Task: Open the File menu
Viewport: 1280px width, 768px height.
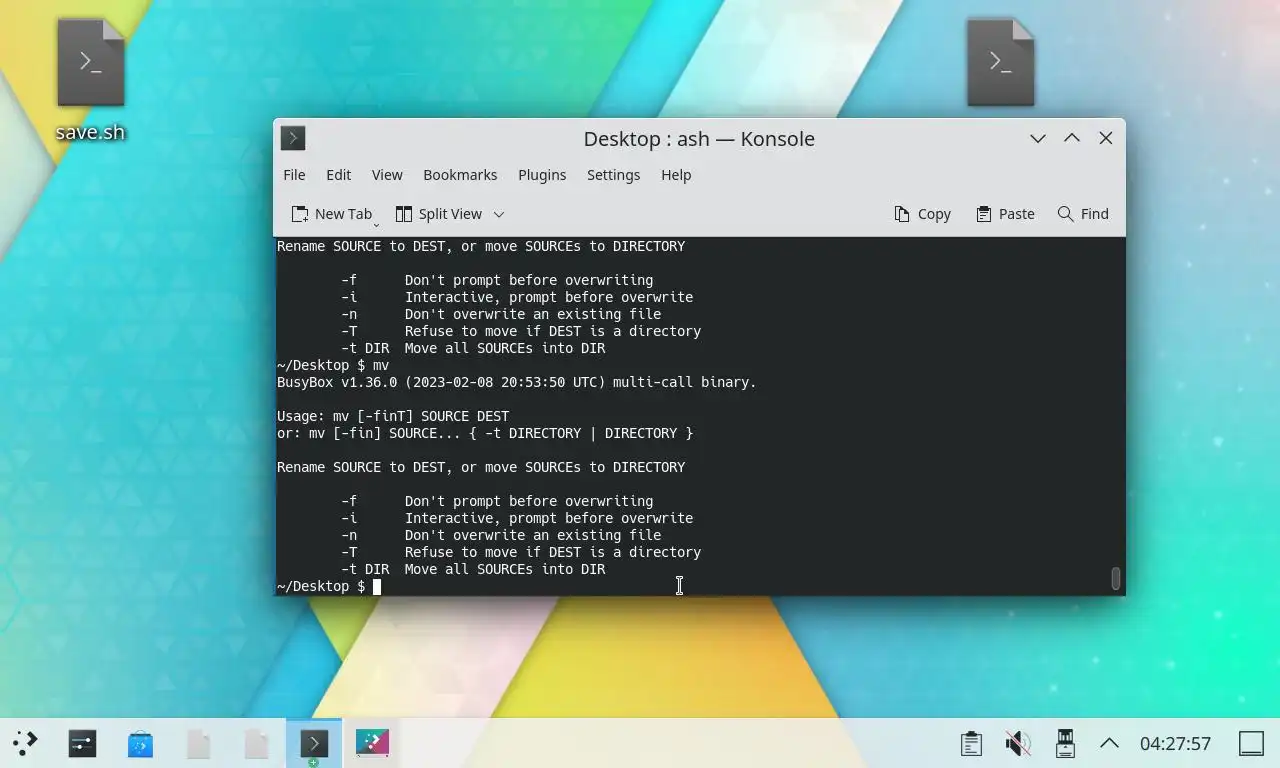Action: coord(294,175)
